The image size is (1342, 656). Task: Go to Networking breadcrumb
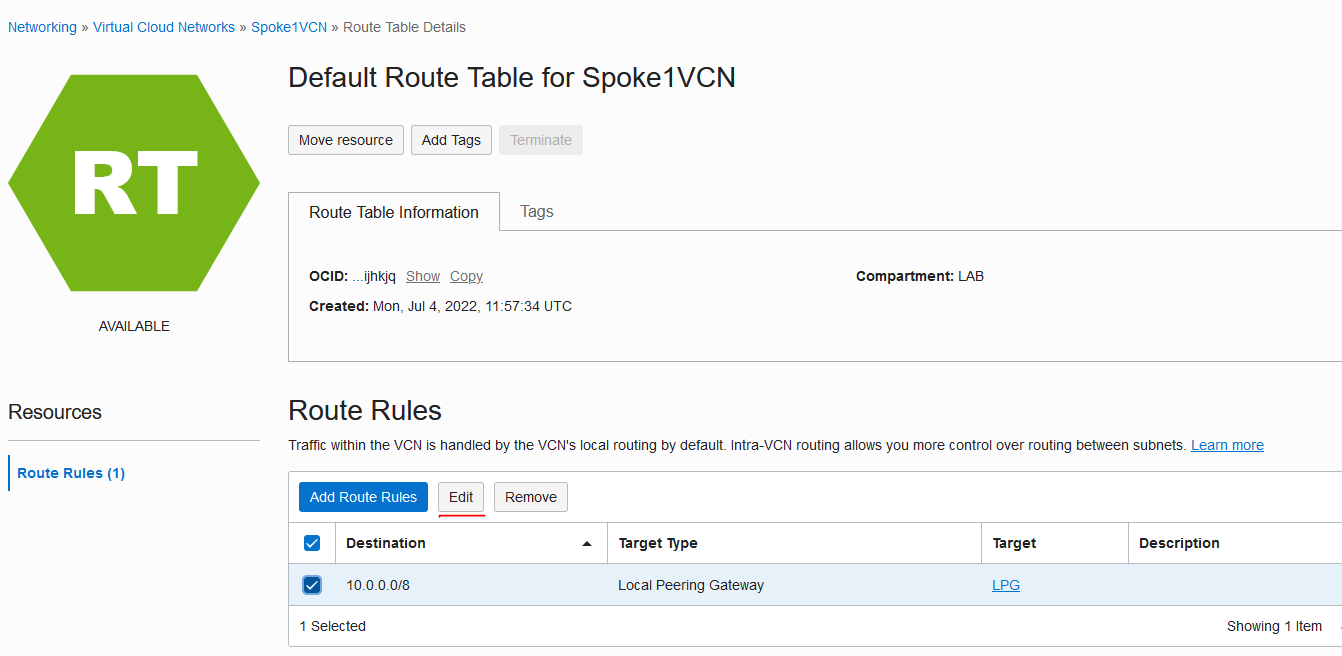(42, 27)
